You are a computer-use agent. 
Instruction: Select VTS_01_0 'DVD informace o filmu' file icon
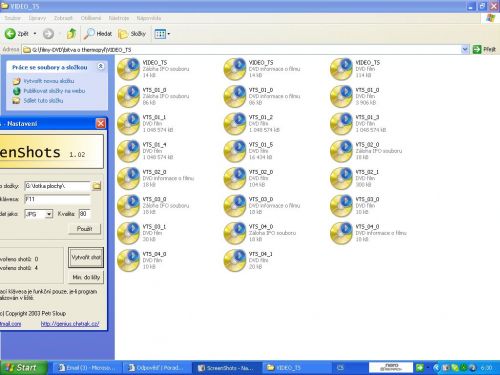(x=235, y=96)
